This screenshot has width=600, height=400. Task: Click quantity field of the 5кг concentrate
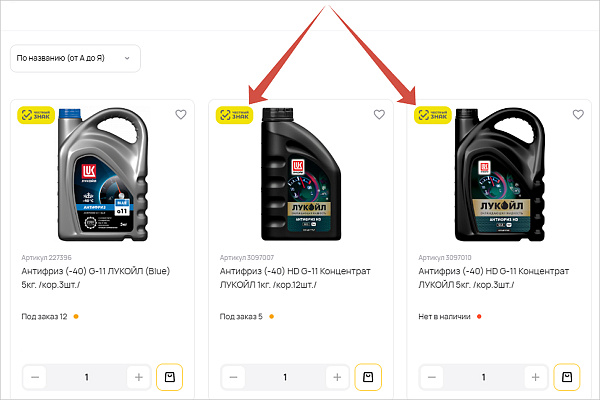click(483, 378)
